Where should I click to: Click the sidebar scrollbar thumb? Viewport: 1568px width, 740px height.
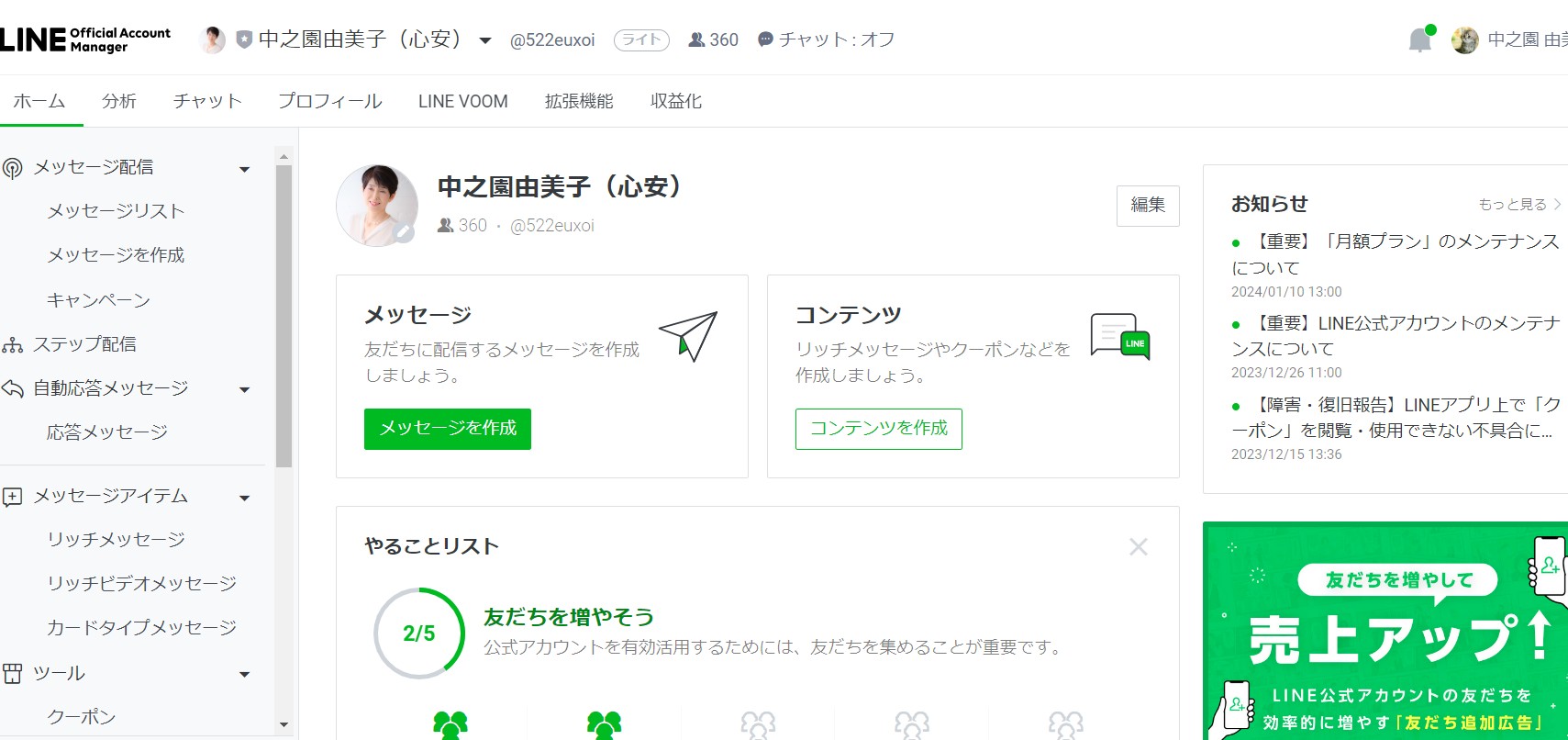(x=284, y=317)
